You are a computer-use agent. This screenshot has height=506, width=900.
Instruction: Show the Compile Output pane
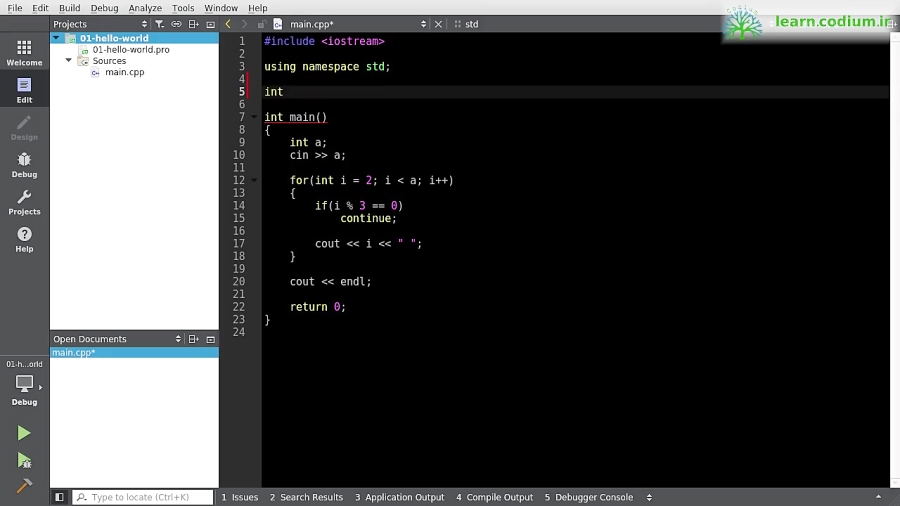[x=495, y=497]
